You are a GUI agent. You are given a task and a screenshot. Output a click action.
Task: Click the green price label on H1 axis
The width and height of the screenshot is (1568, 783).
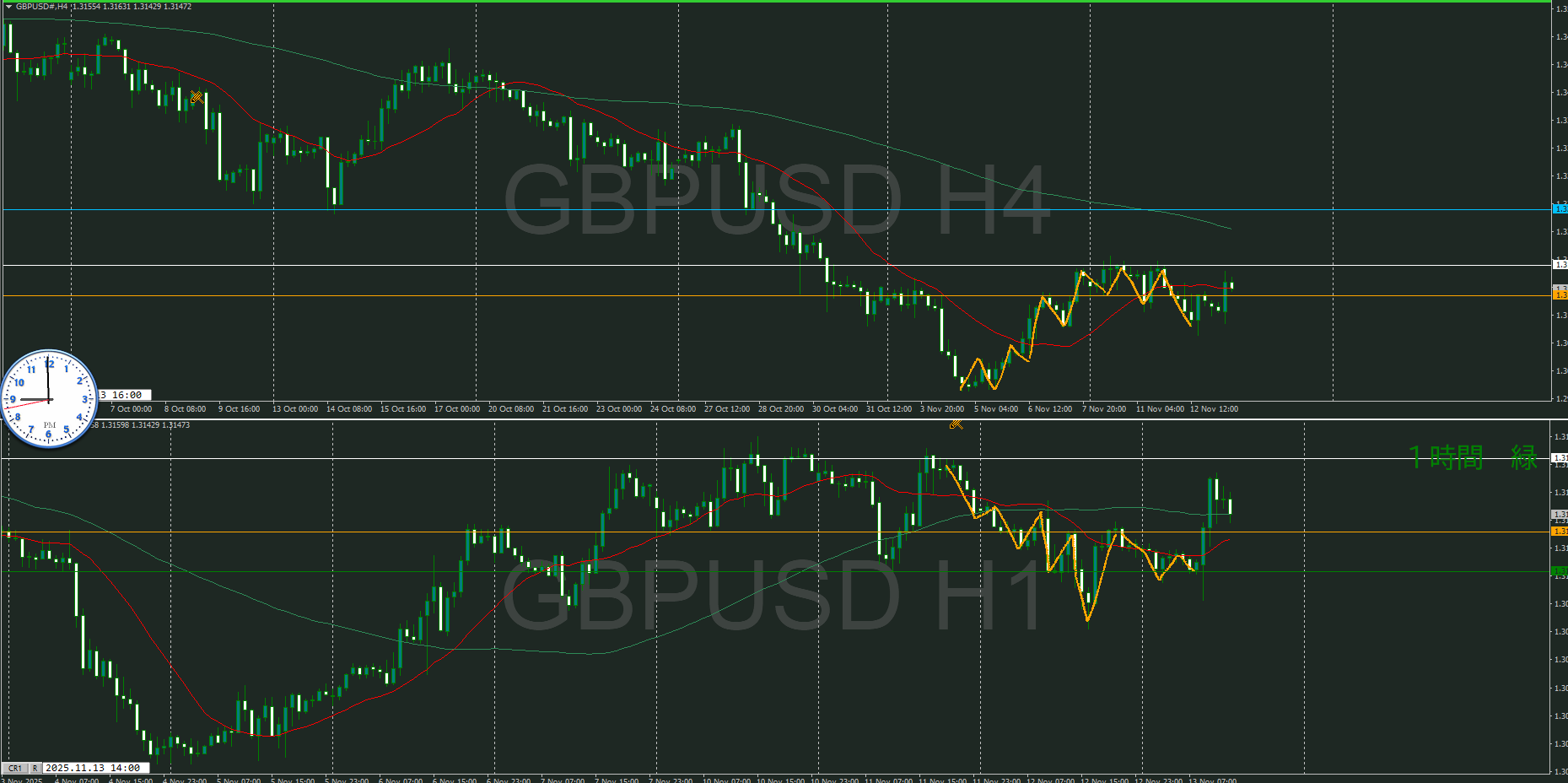1560,571
